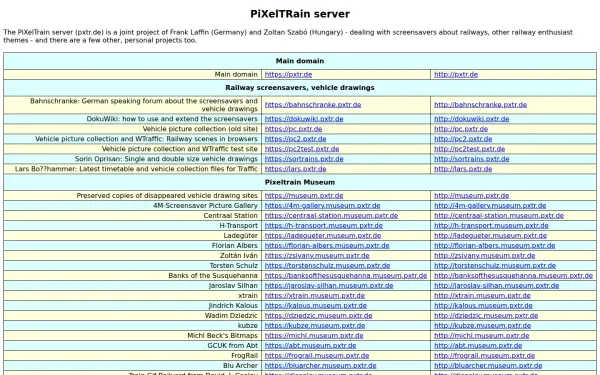Screen dimensions: 600x375
Task: Open http://sortrains.pxtr.de link
Action: tap(471, 159)
